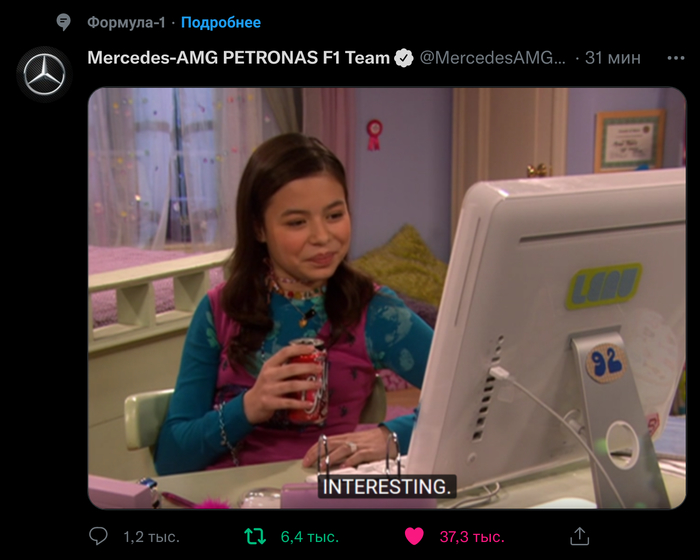Screen dimensions: 700x560
Task: Click the reply speech bubble icon
Action: tap(98, 536)
